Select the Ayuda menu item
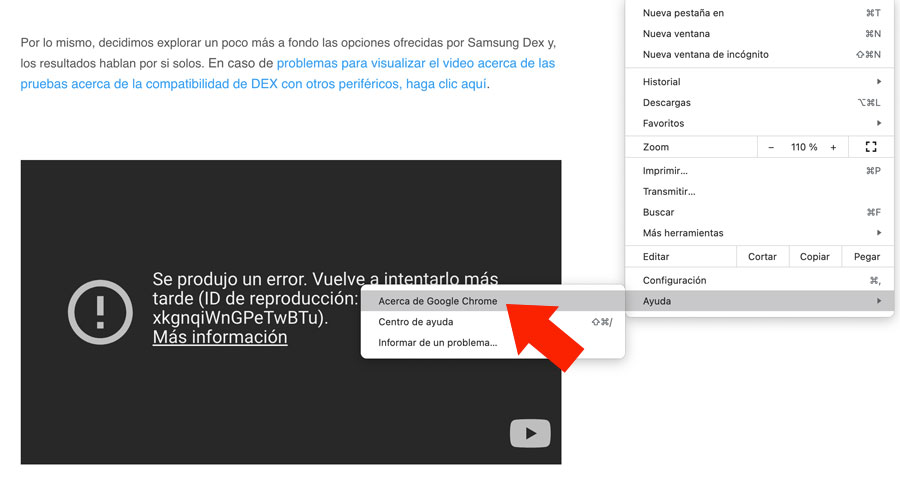900x483 pixels. coord(759,301)
